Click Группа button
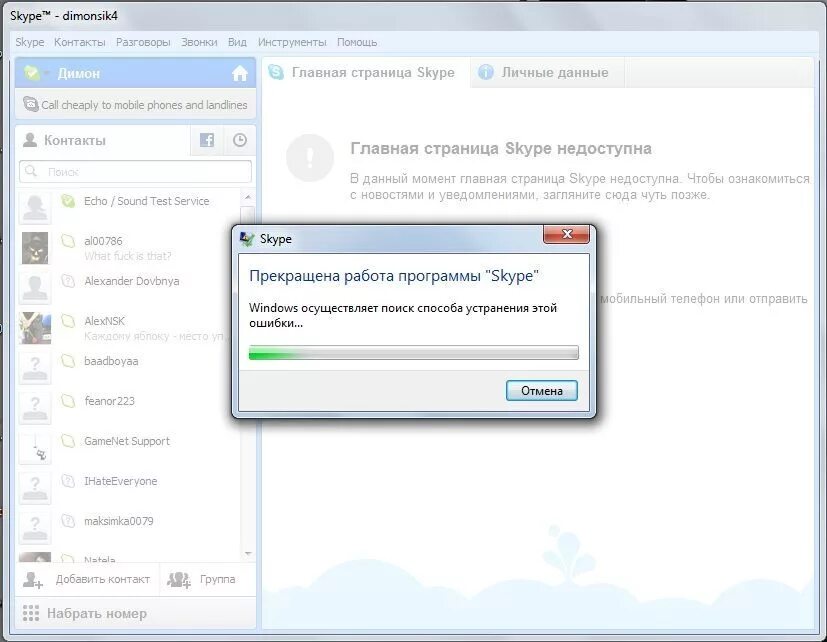The height and width of the screenshot is (642, 827). (x=207, y=580)
